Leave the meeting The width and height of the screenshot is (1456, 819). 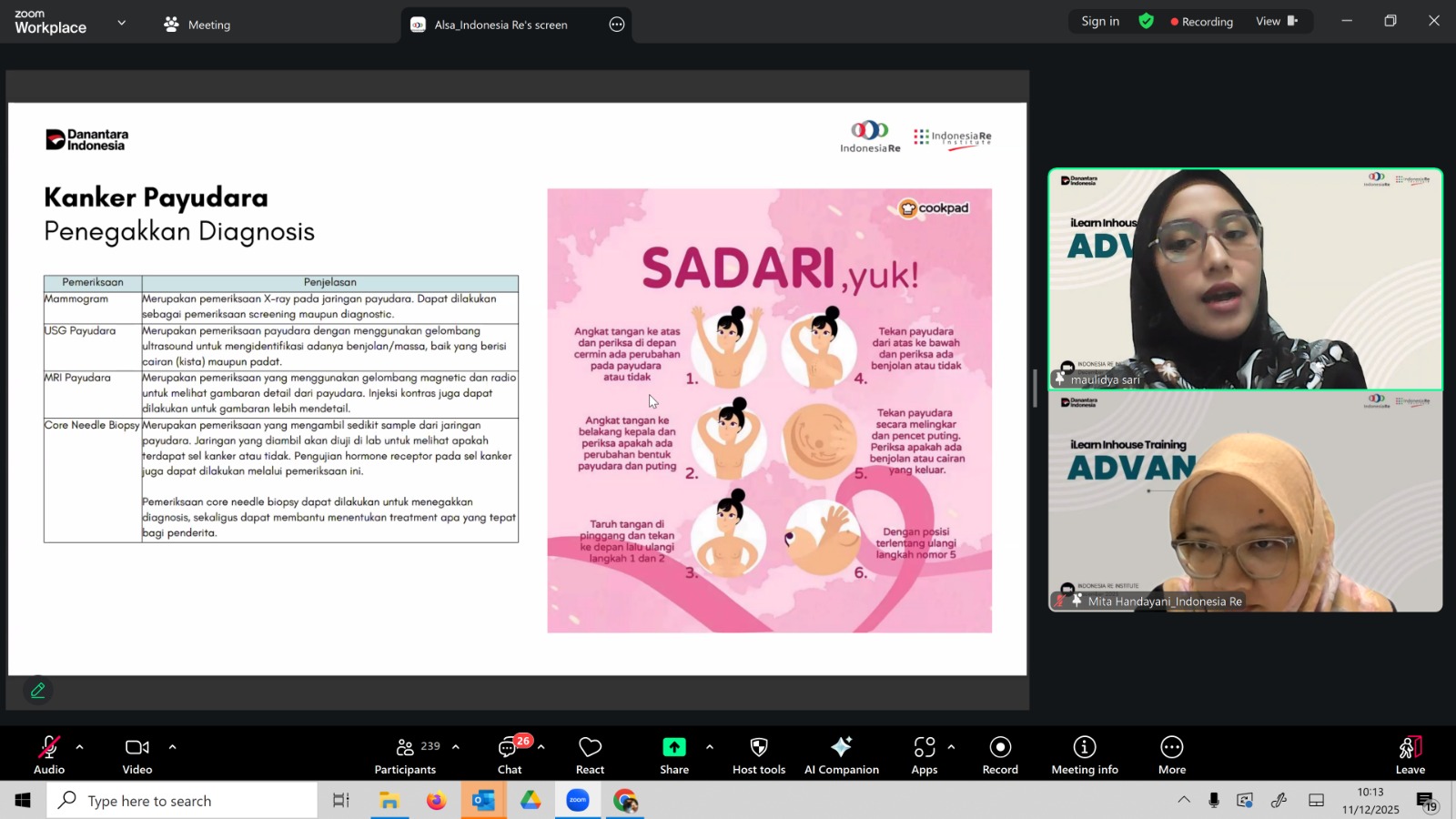(1410, 754)
